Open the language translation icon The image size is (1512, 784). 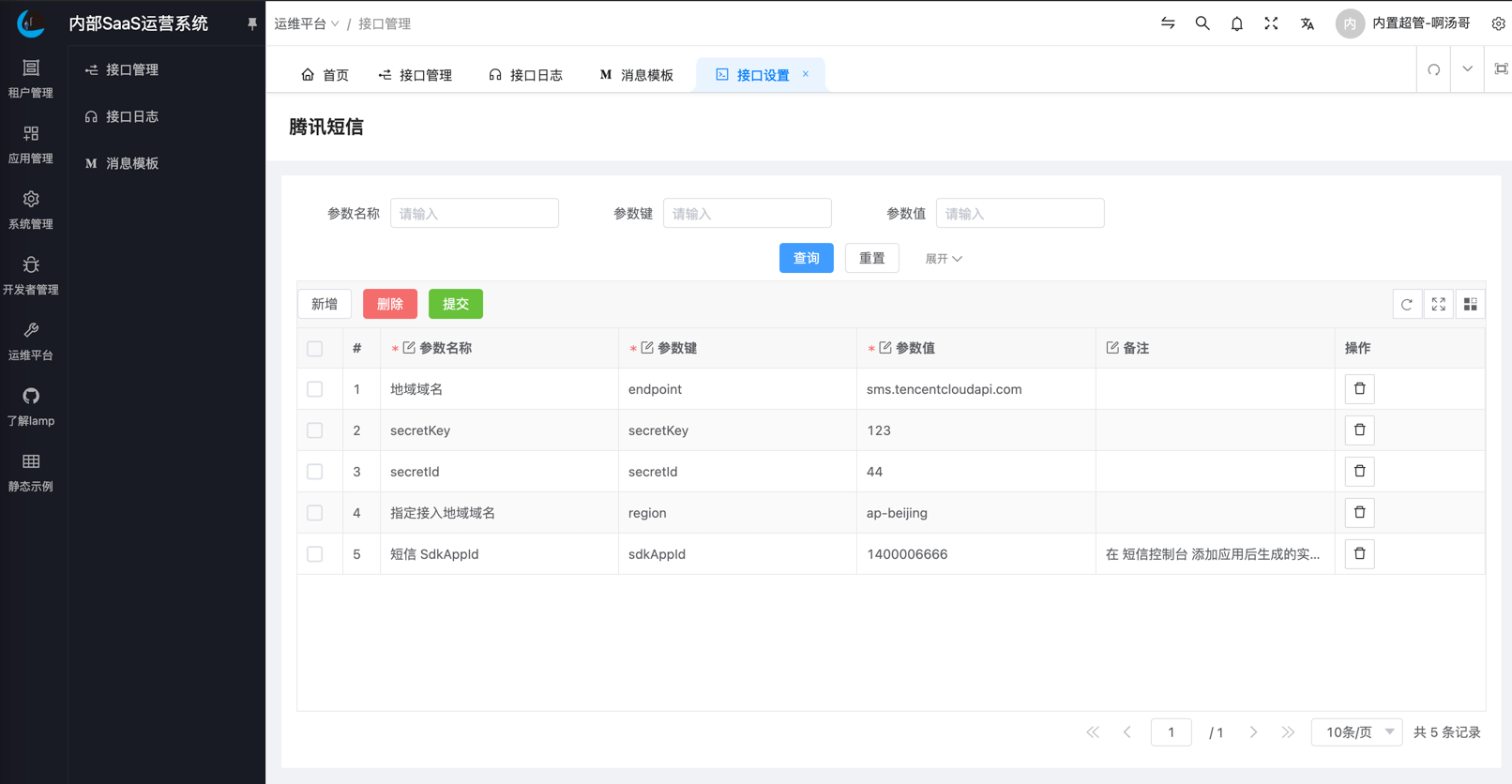point(1307,23)
